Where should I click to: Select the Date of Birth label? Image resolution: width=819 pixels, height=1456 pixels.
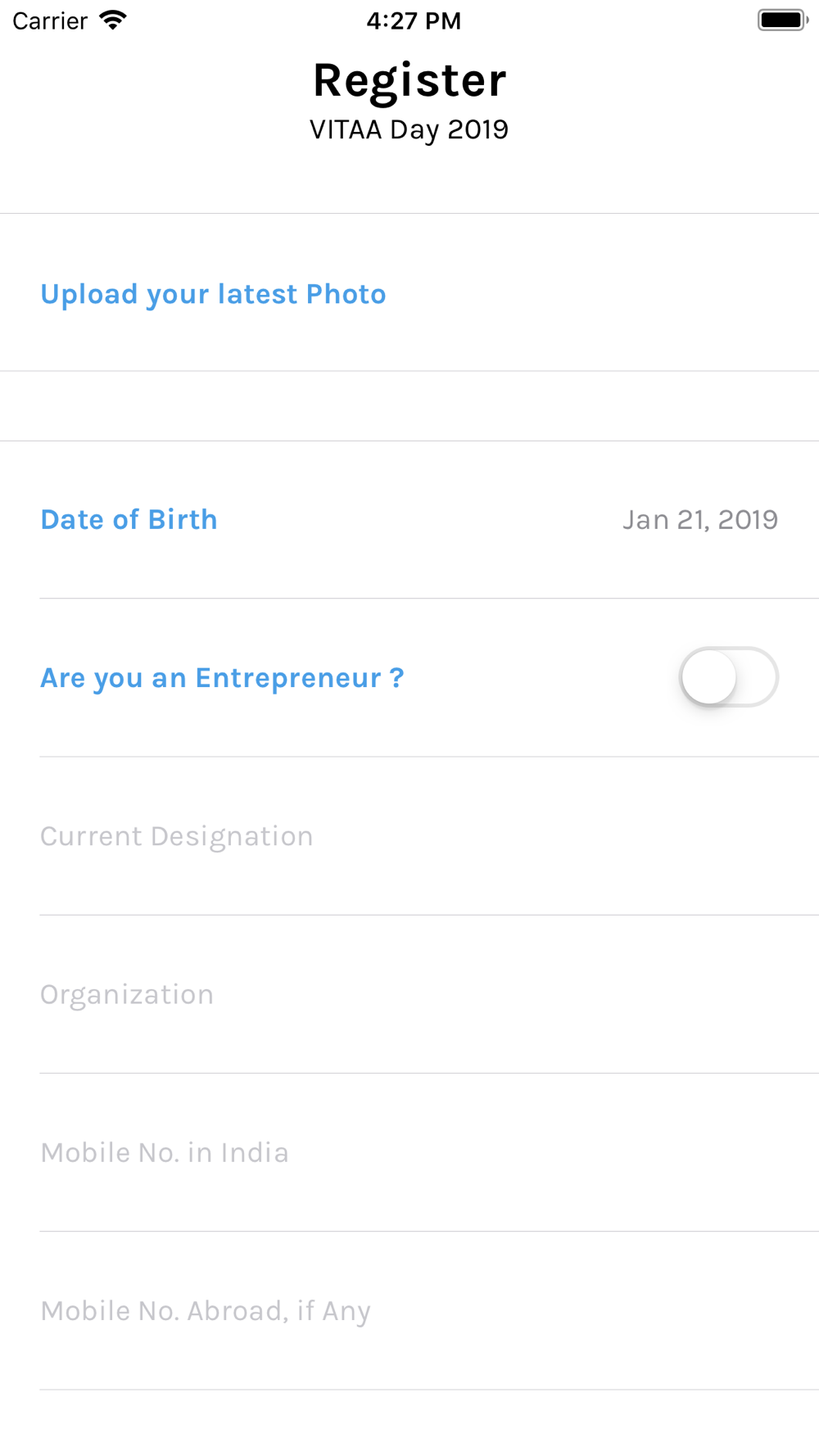[129, 519]
